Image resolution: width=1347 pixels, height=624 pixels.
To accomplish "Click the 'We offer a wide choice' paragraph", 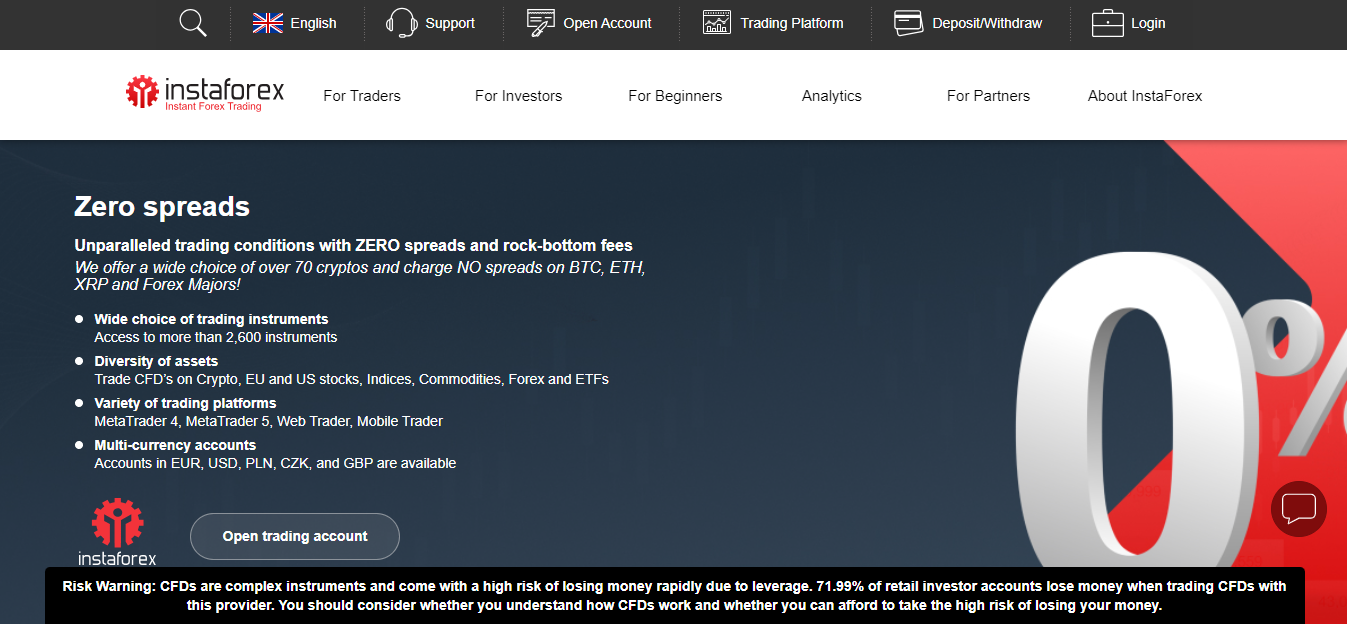I will tap(360, 276).
